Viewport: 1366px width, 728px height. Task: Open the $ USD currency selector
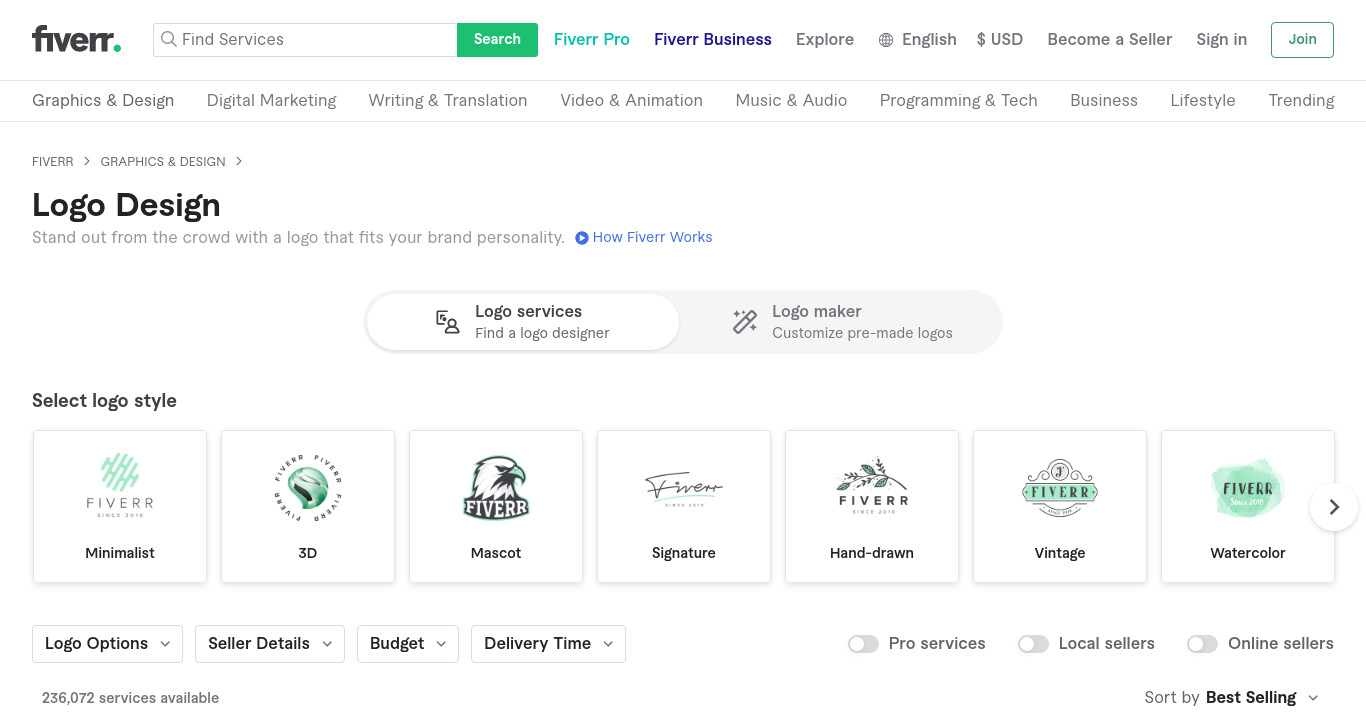coord(999,40)
